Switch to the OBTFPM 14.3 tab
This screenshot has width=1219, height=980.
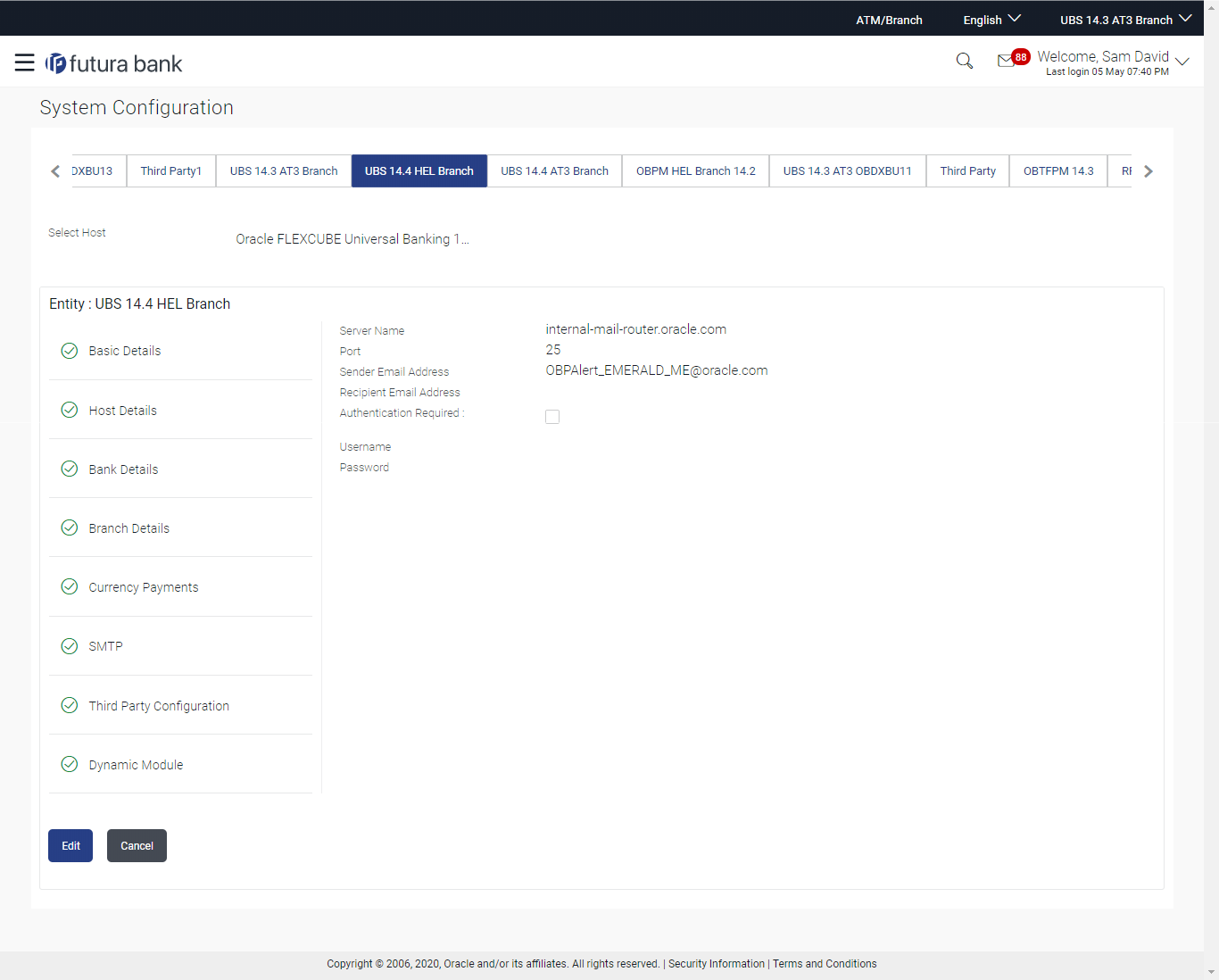(x=1058, y=170)
